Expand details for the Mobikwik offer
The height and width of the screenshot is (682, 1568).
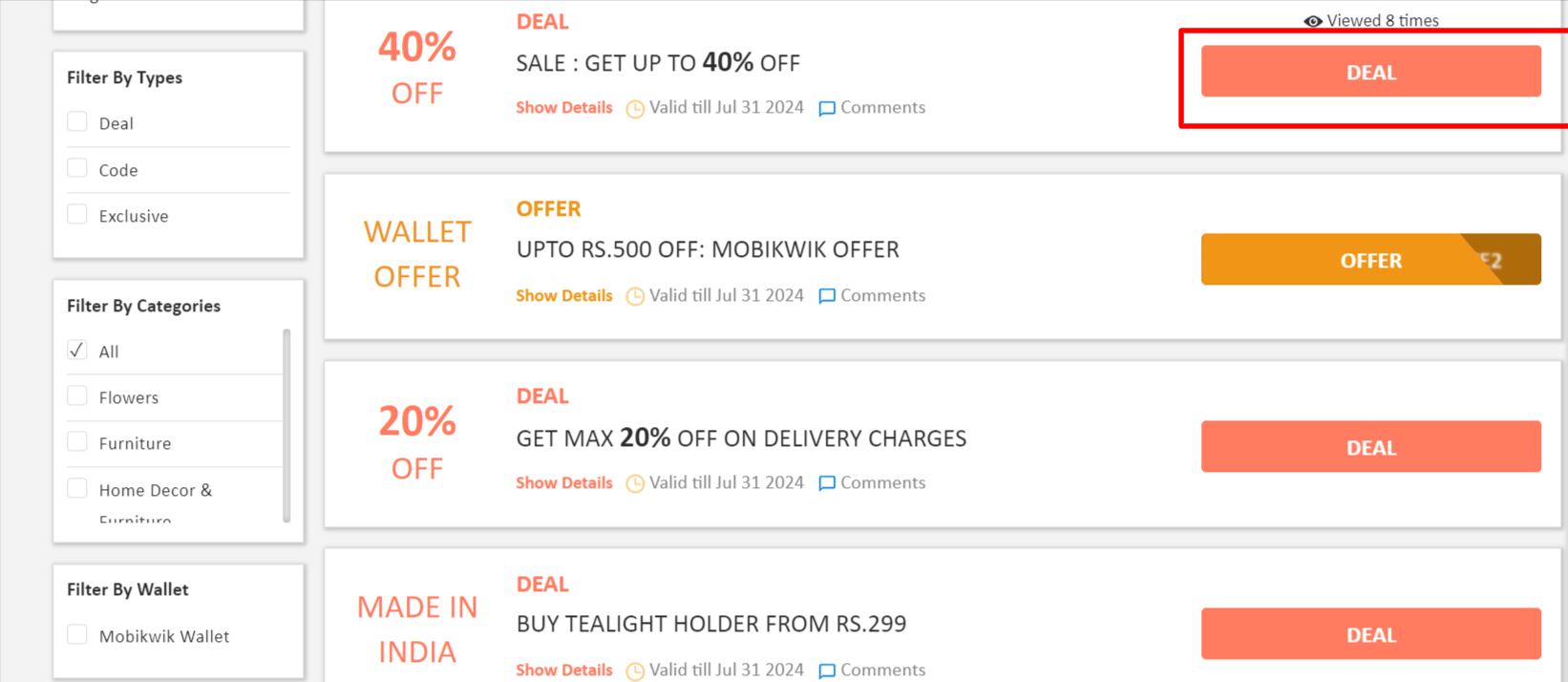click(x=563, y=296)
